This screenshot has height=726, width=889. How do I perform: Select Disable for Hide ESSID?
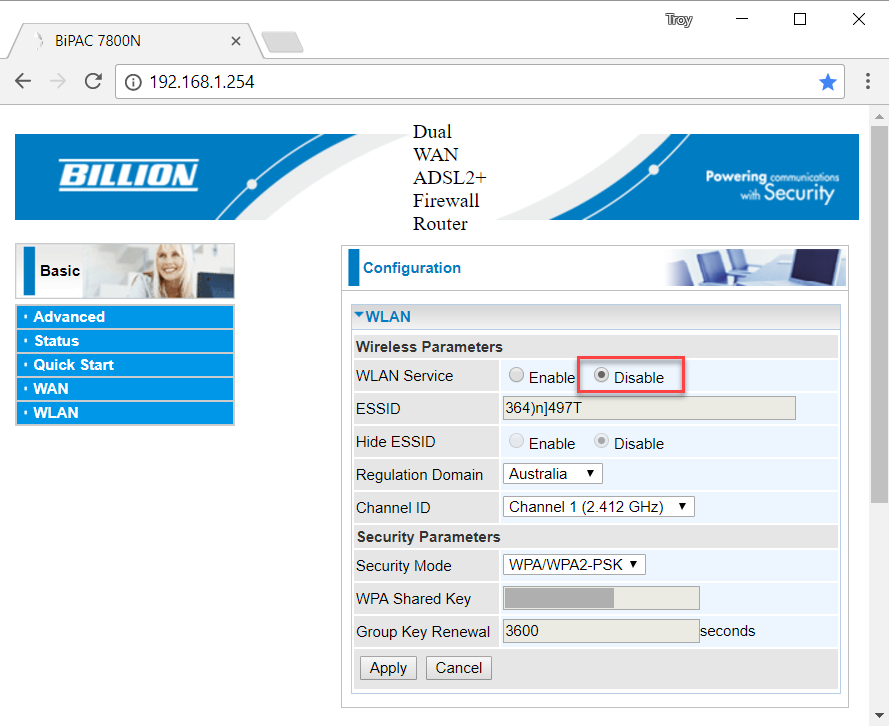[x=603, y=441]
